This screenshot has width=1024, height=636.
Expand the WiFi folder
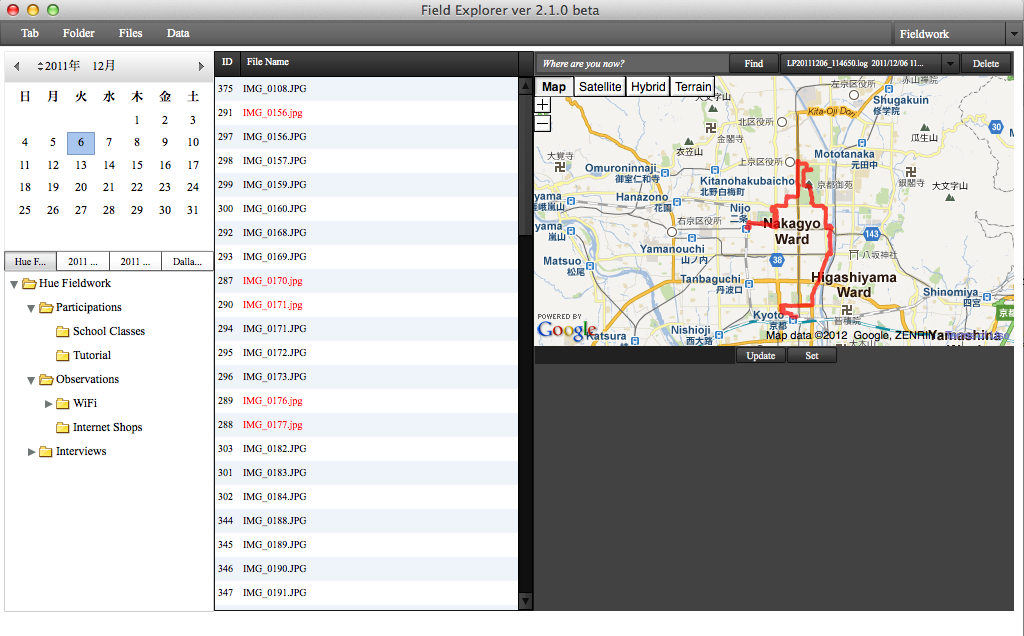49,403
